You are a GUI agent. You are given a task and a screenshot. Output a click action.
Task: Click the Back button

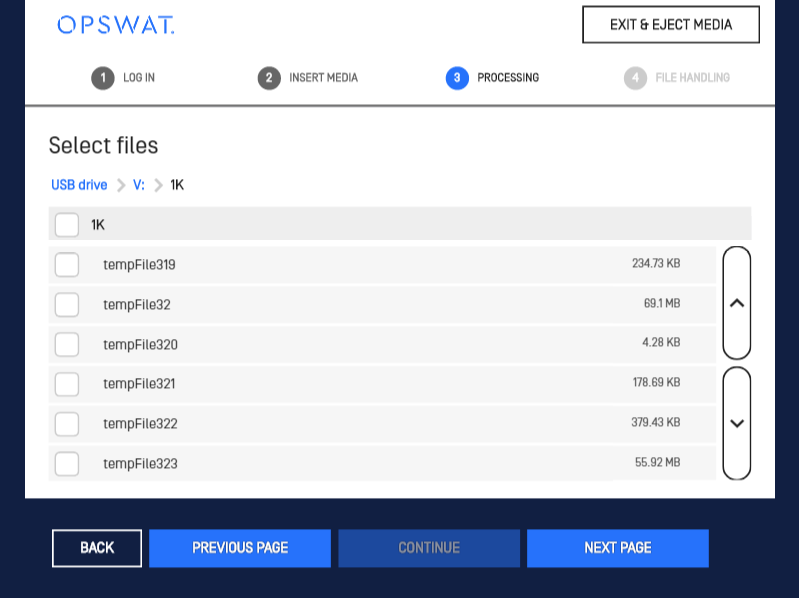click(x=97, y=548)
